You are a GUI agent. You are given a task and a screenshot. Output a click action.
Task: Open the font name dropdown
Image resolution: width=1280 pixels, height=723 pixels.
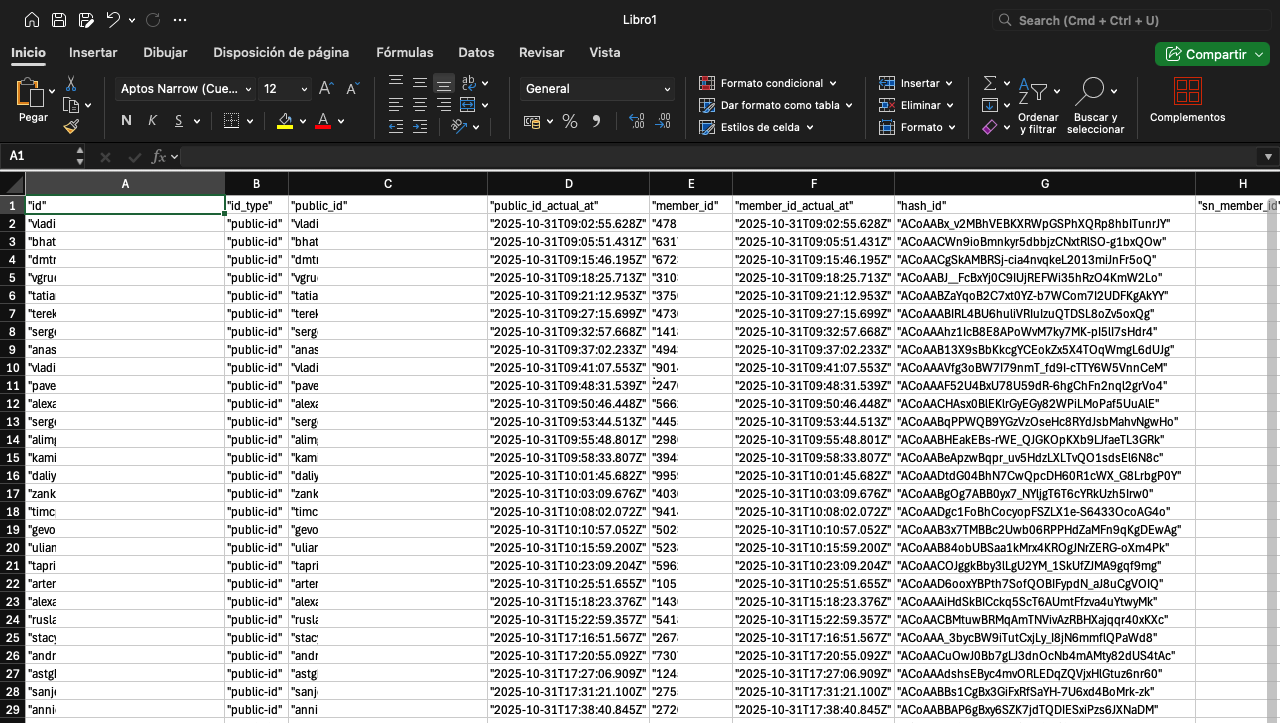click(x=186, y=89)
